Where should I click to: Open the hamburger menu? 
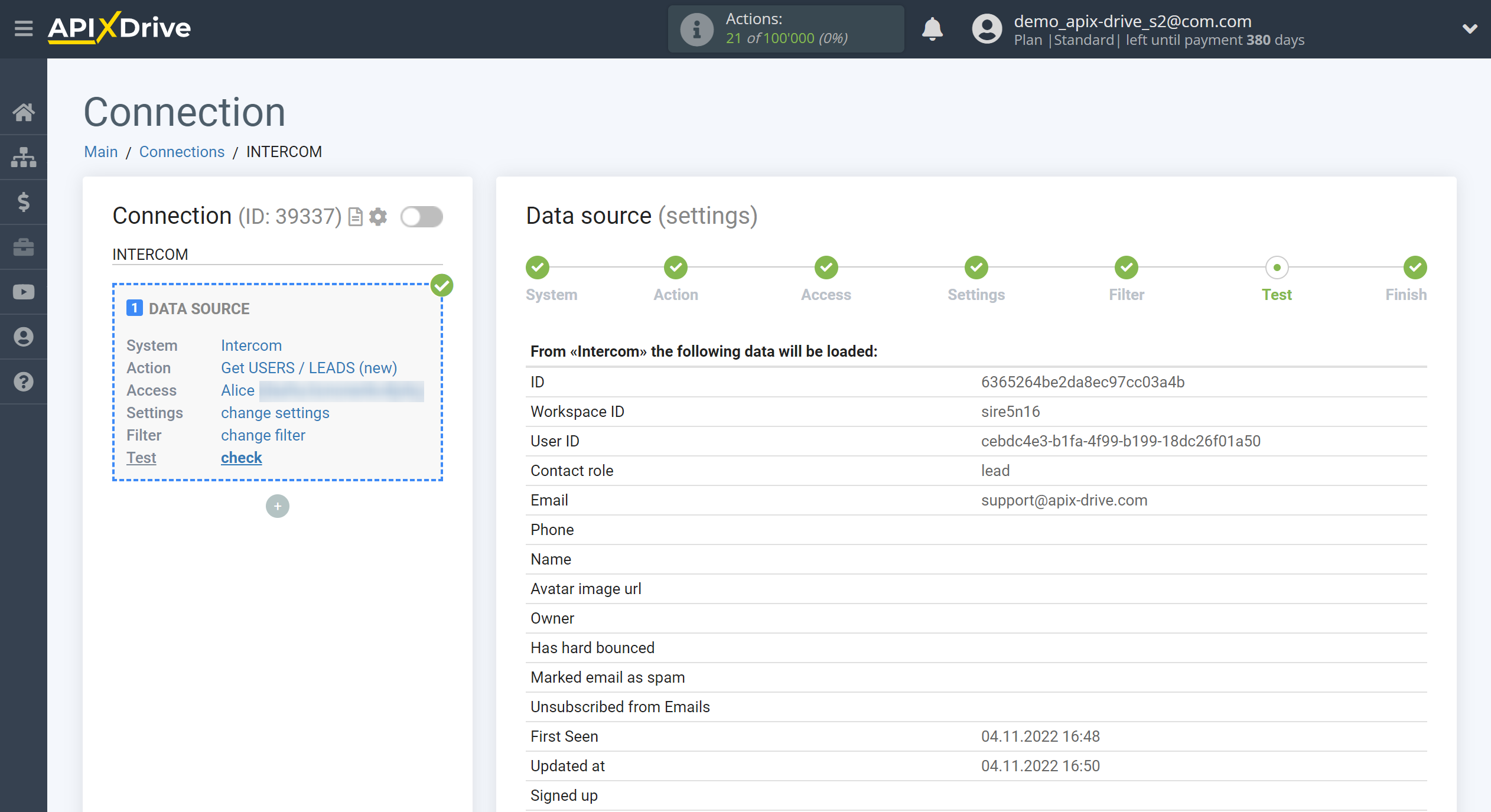(x=24, y=28)
